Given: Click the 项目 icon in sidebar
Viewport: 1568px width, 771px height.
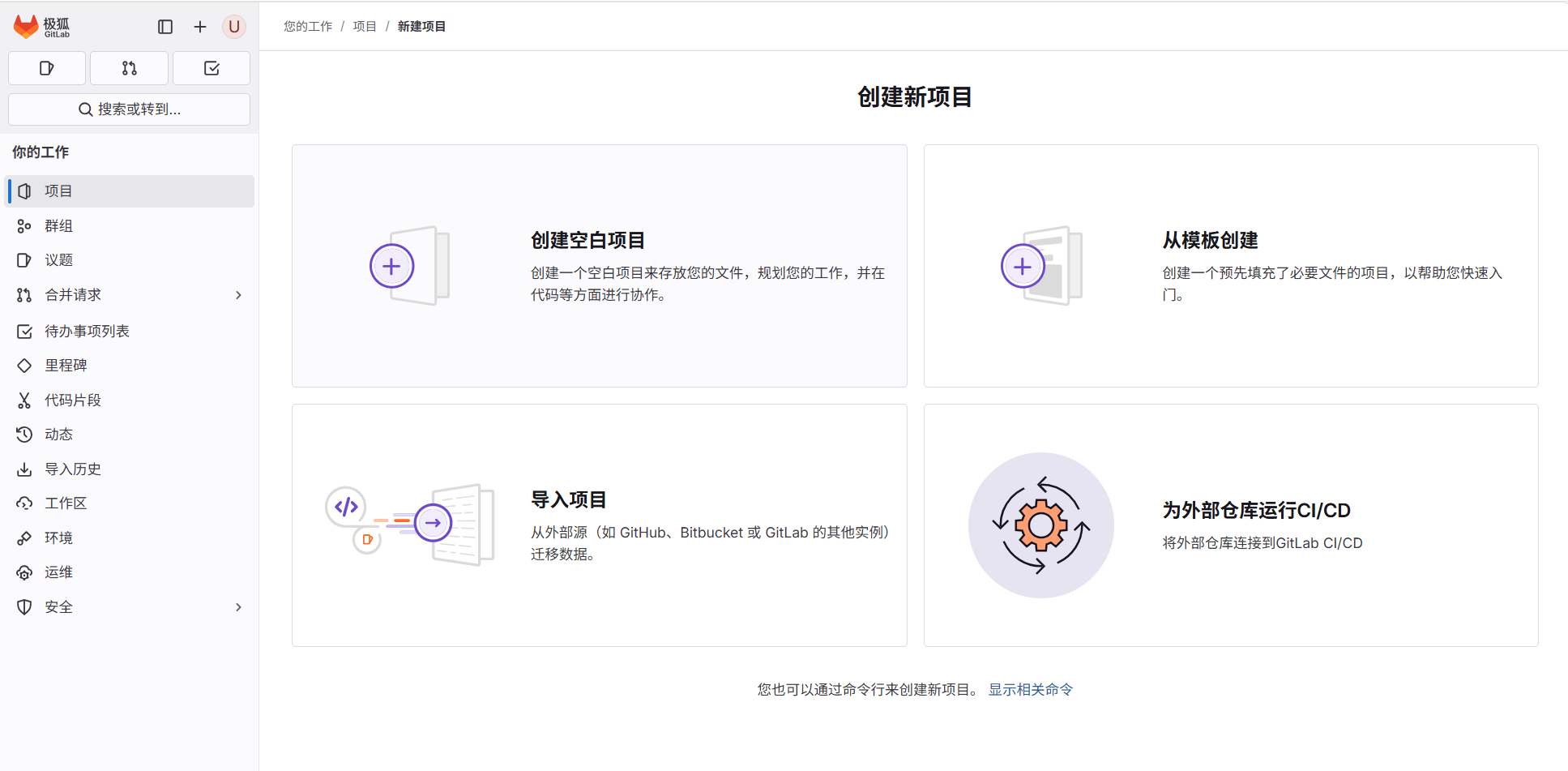Looking at the screenshot, I should 24,191.
